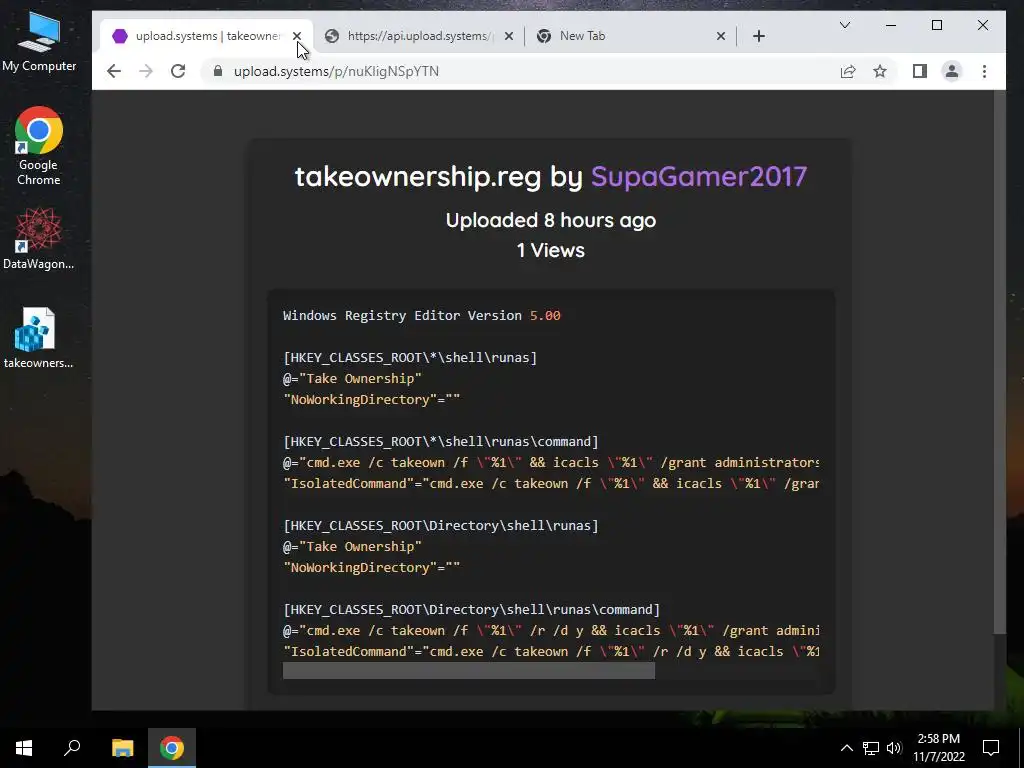Click the '1 Views' counter text

(551, 250)
